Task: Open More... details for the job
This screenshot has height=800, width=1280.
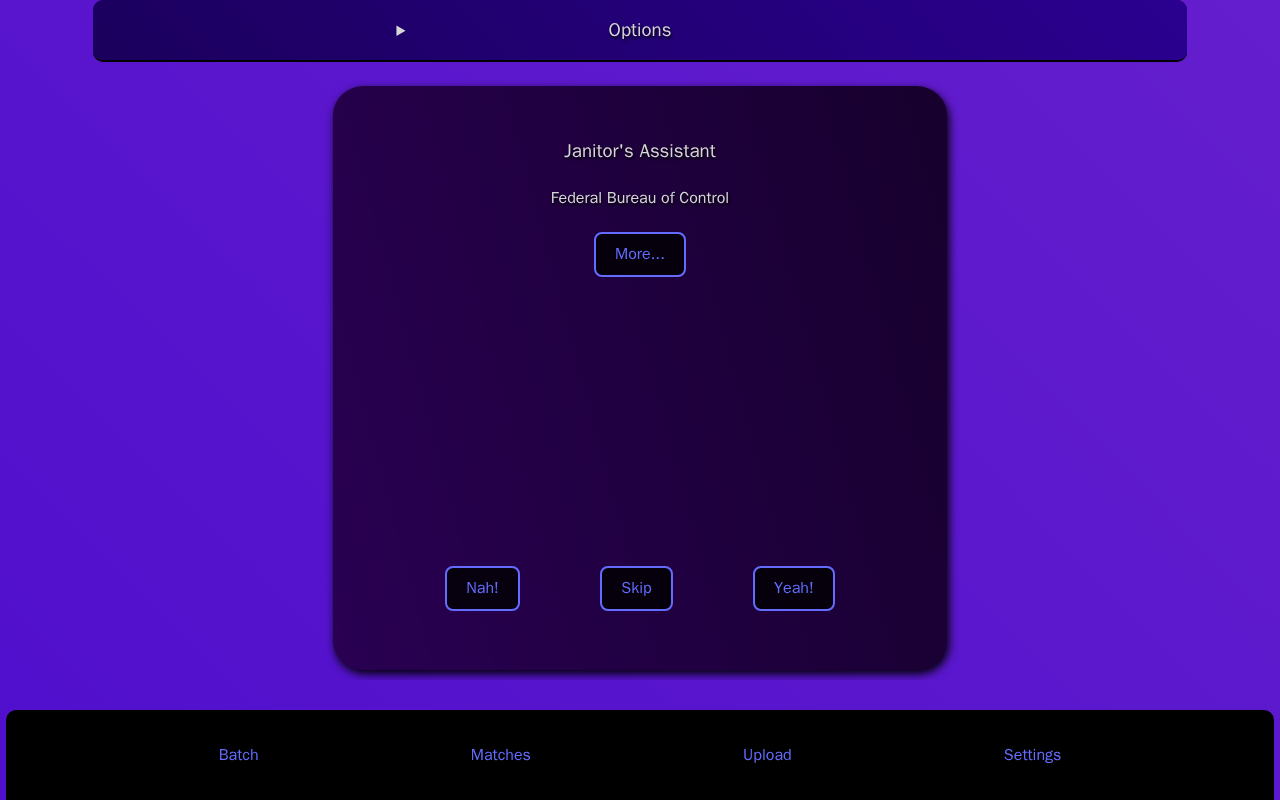Action: click(x=640, y=254)
